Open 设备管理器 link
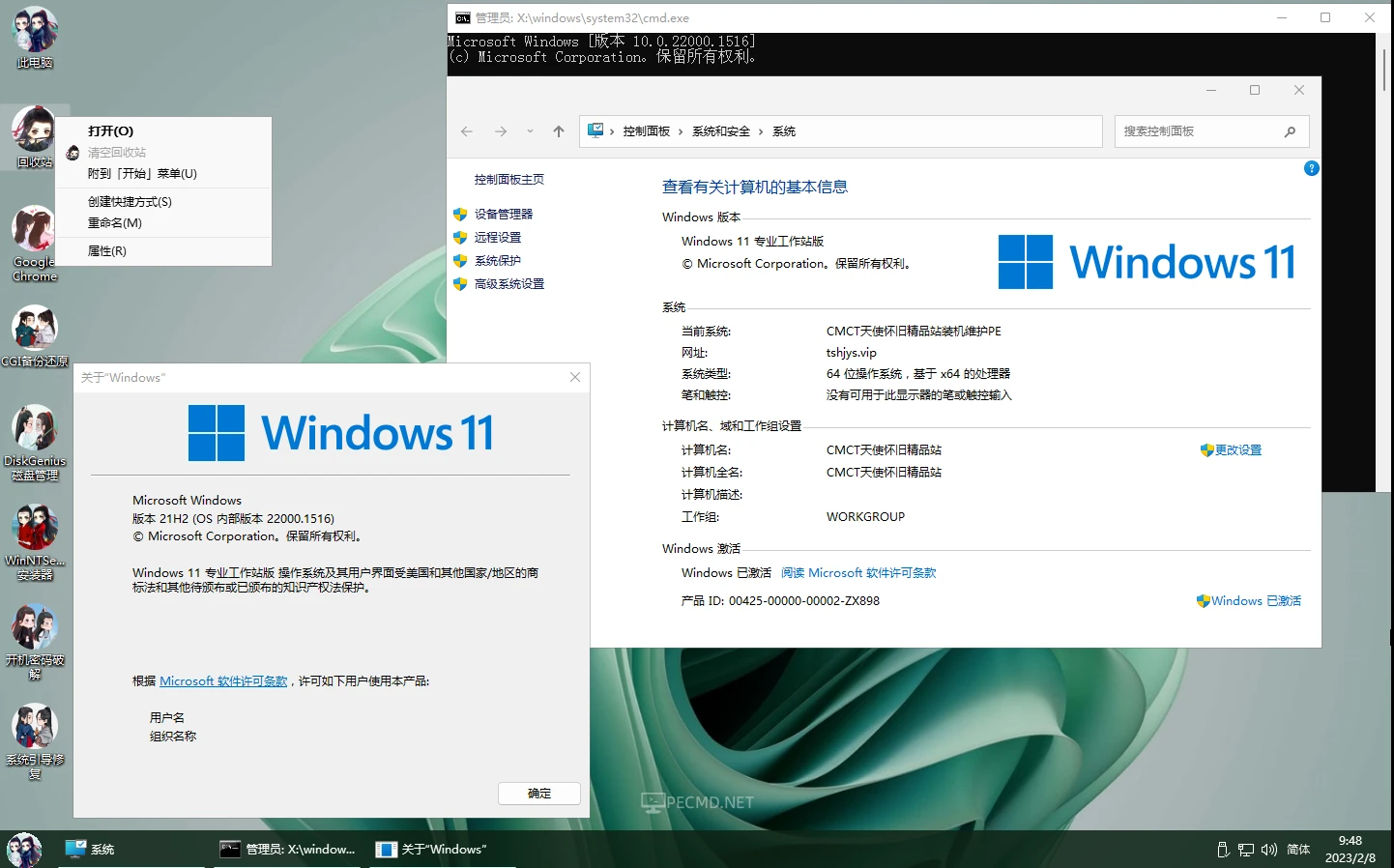 click(504, 215)
